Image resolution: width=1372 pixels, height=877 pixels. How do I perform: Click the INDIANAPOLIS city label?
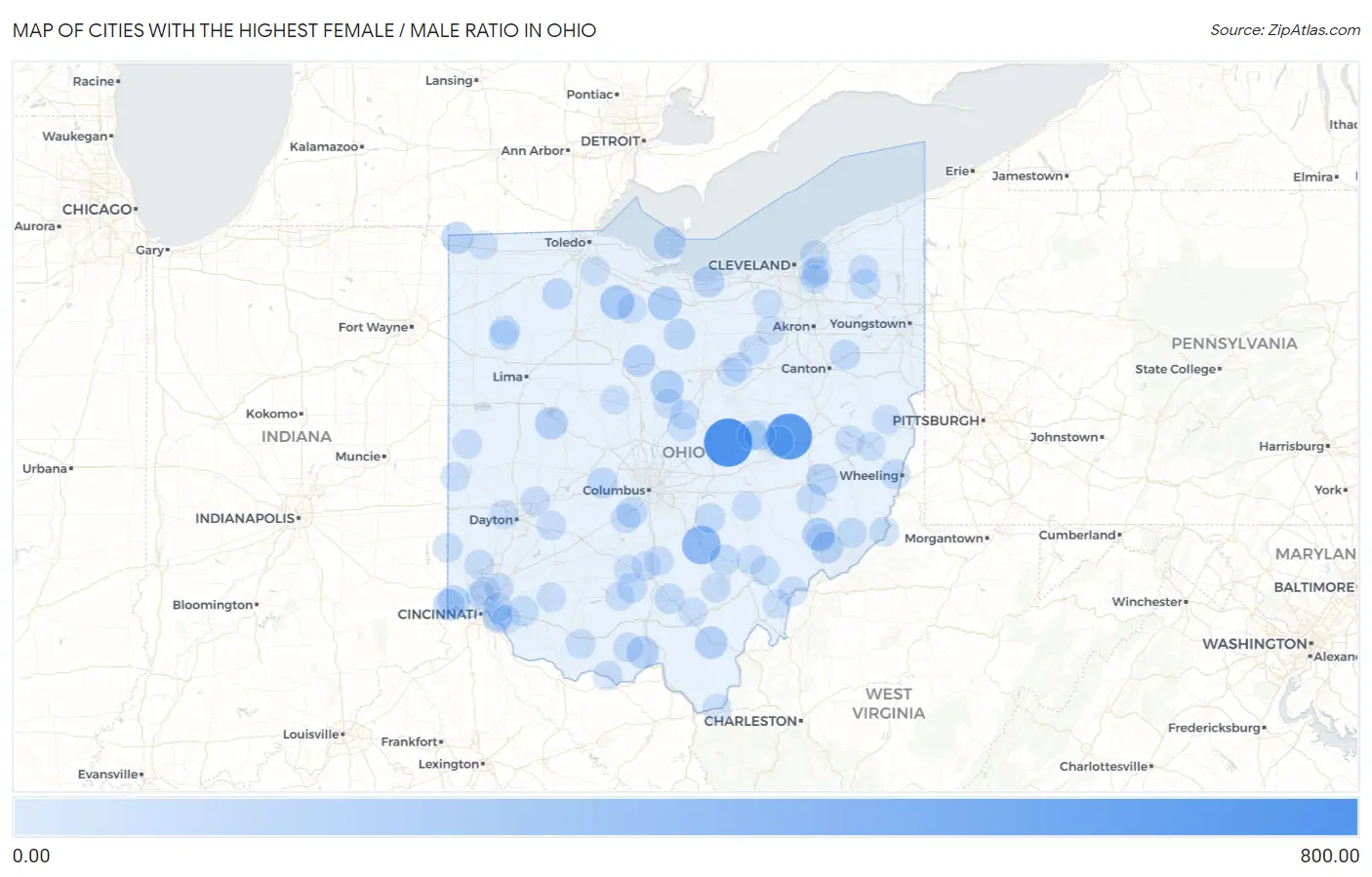(245, 519)
